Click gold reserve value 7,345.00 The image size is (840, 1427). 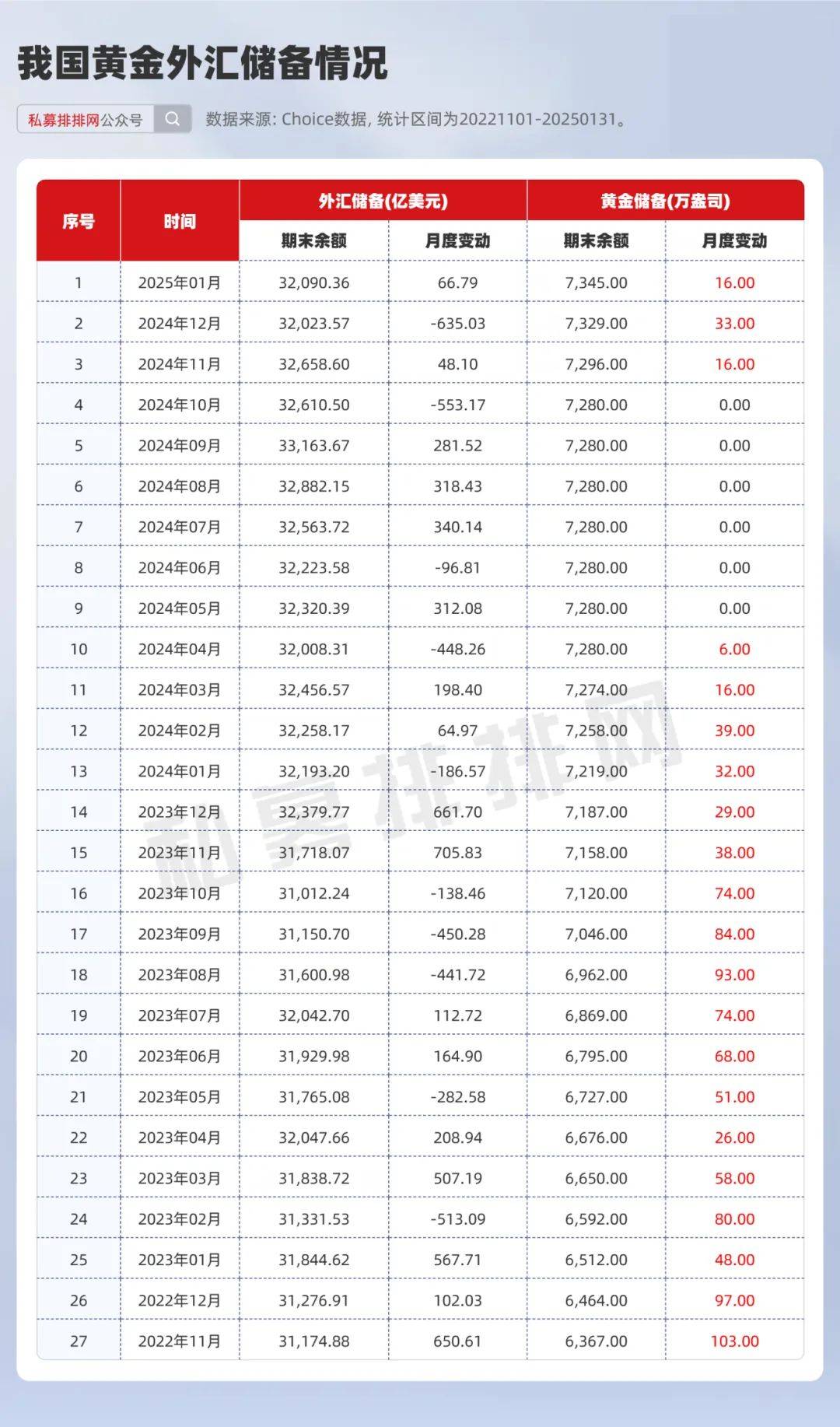coord(597,282)
